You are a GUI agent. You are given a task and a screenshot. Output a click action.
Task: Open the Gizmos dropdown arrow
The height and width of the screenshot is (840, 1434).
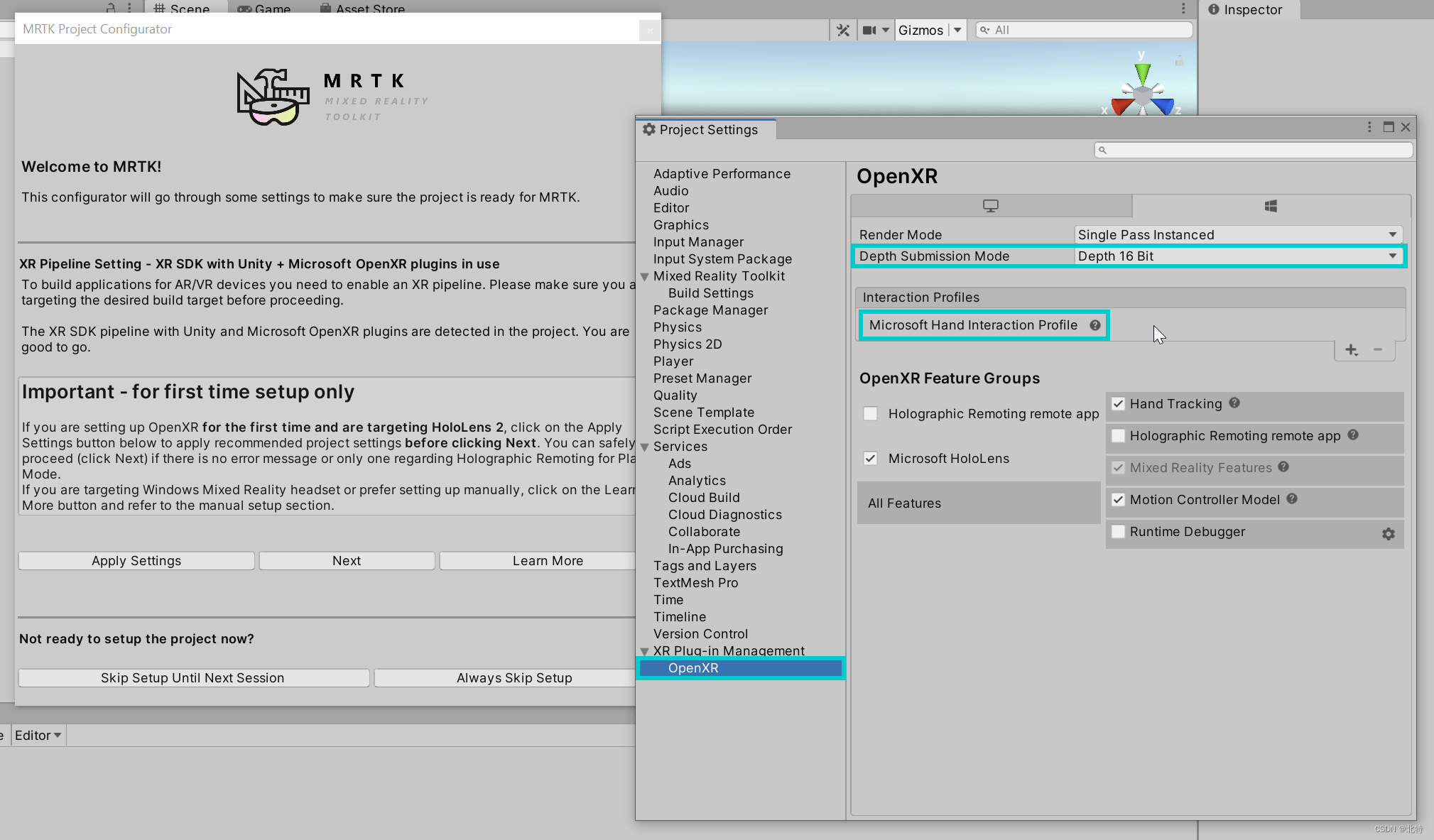coord(957,30)
